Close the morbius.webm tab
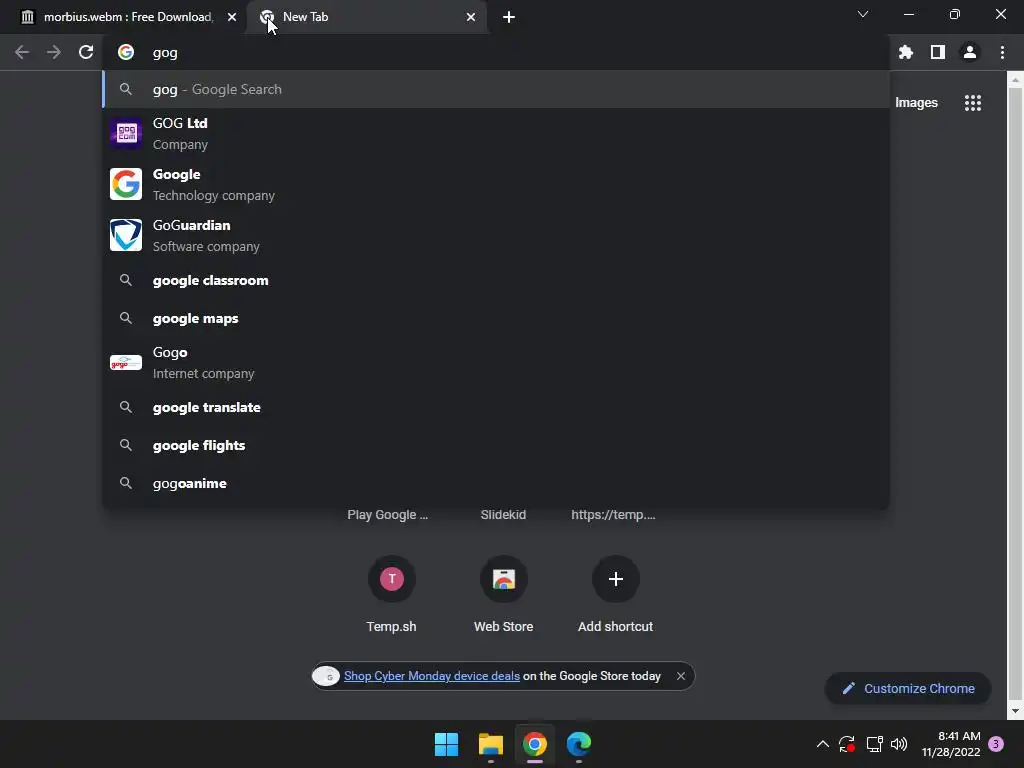 coord(232,17)
